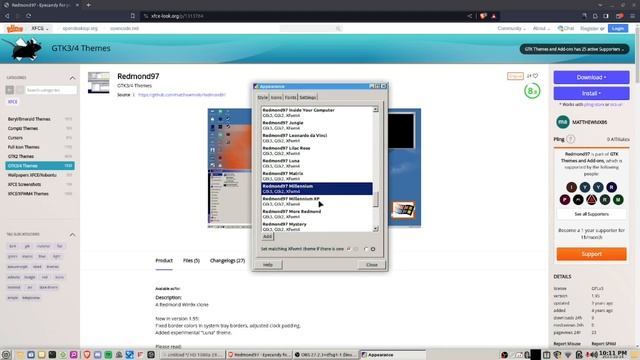Expand the GTK Themes supporters banner dropdown
Image resolution: width=640 pixels, height=360 pixels.
click(x=574, y=49)
